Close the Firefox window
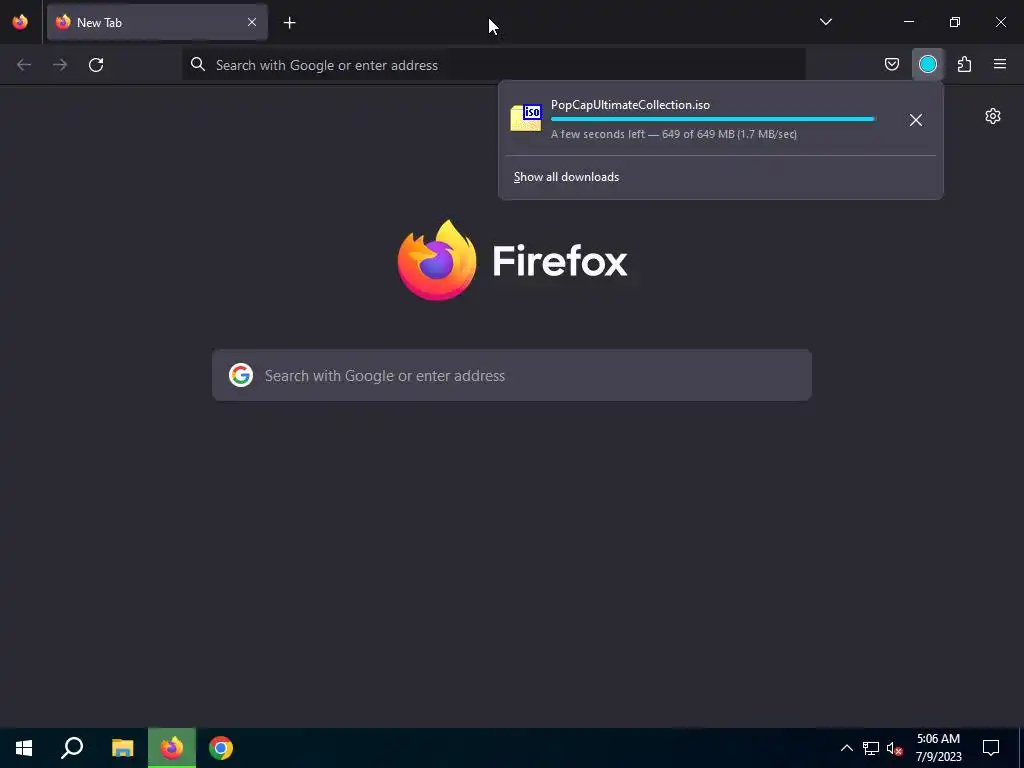 pos(1000,22)
